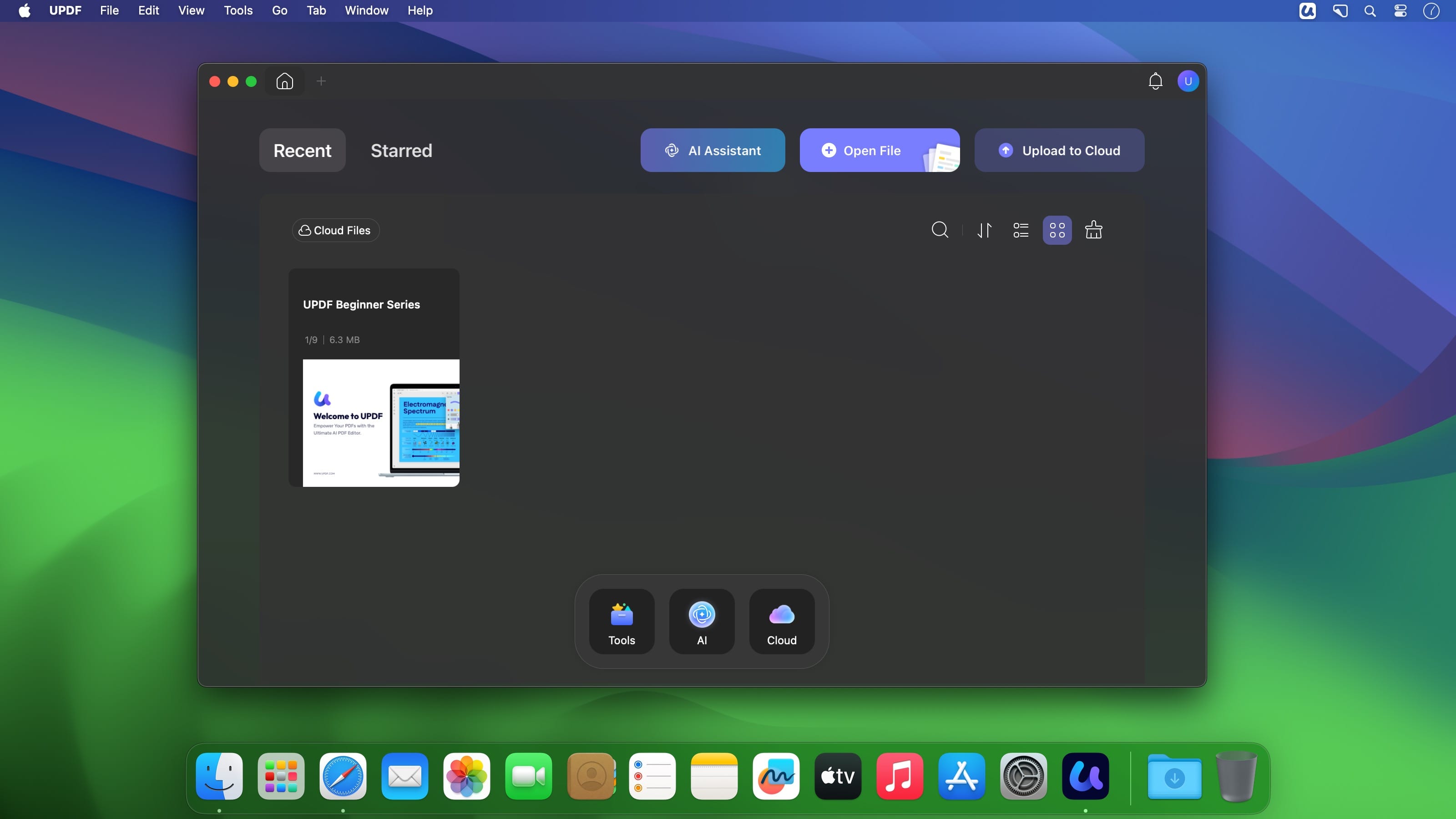Image resolution: width=1456 pixels, height=819 pixels.
Task: Open the Tools panel tile
Action: 622,621
